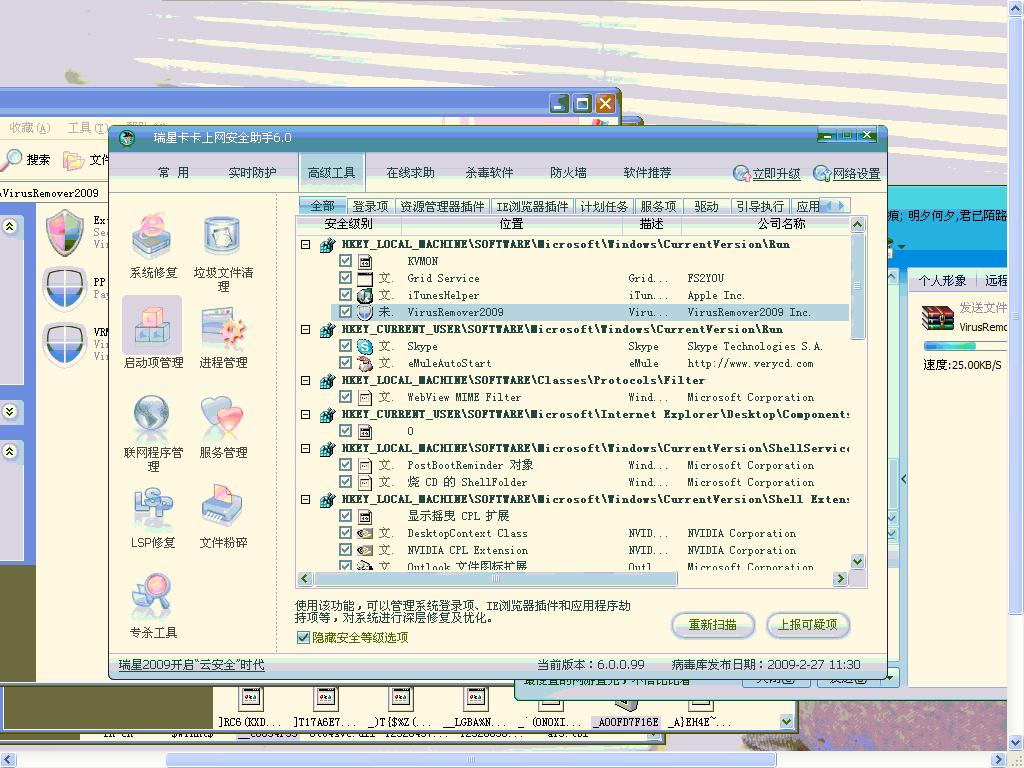This screenshot has height=768, width=1024.
Task: Collapse ShellServiceObject registry node
Action: click(x=305, y=448)
